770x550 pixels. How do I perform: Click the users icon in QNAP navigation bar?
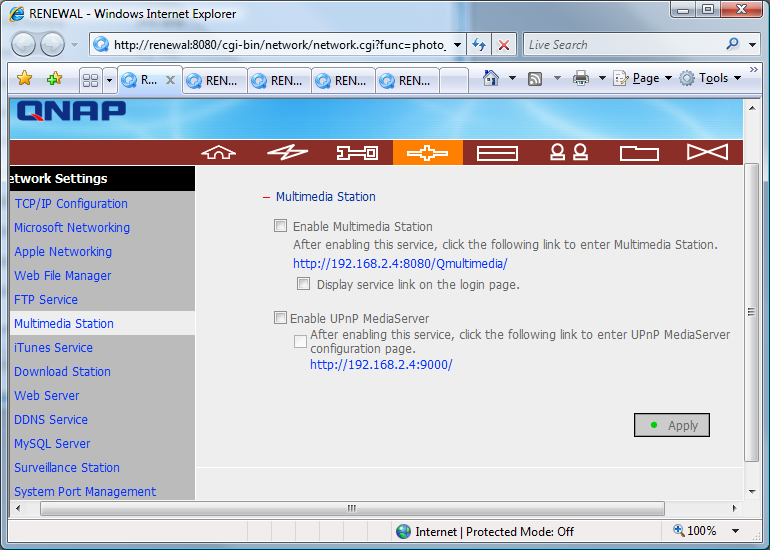(567, 152)
